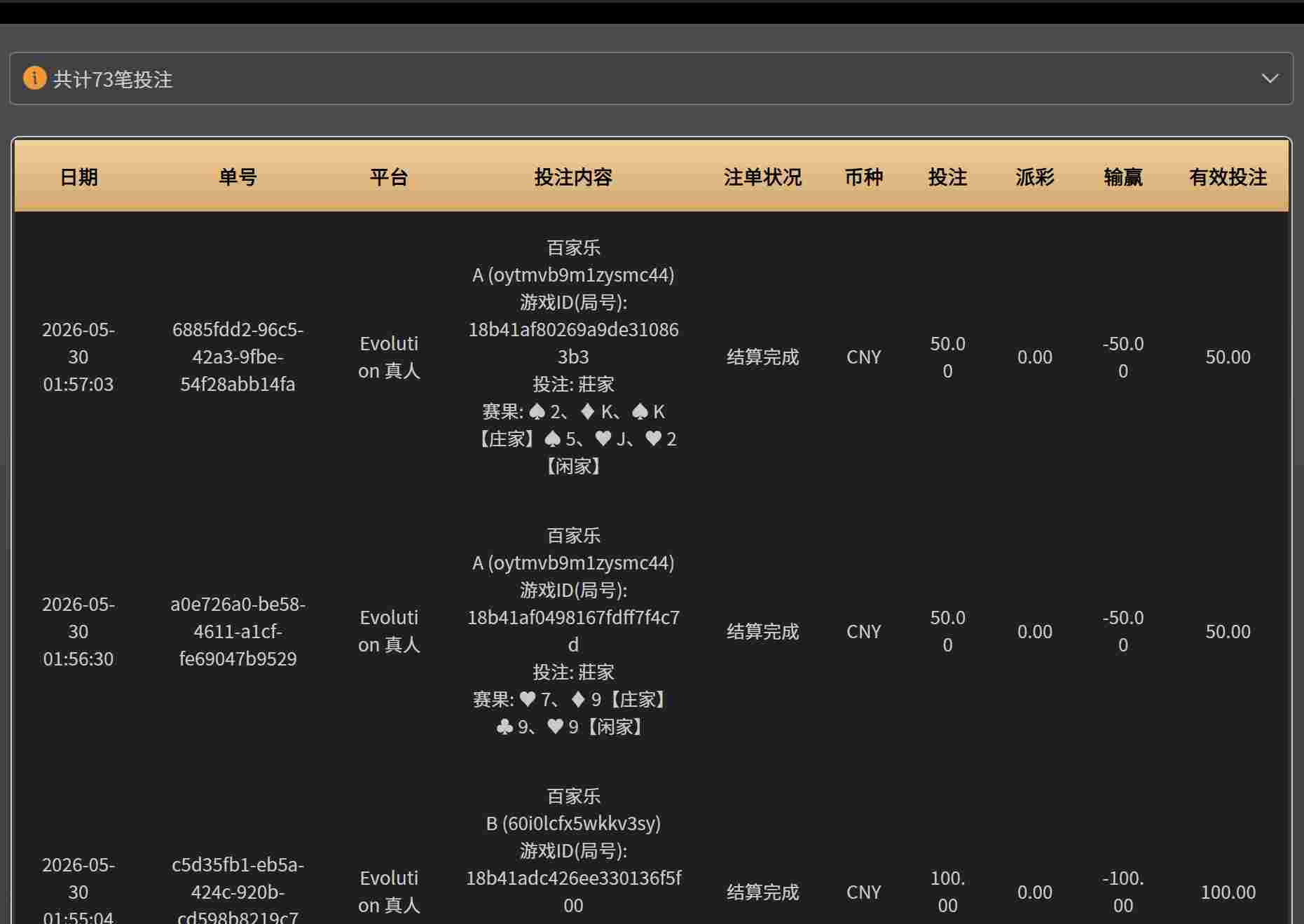This screenshot has width=1304, height=924.
Task: Click payout 0.00 in the 01:56:30 row
Action: point(1035,631)
